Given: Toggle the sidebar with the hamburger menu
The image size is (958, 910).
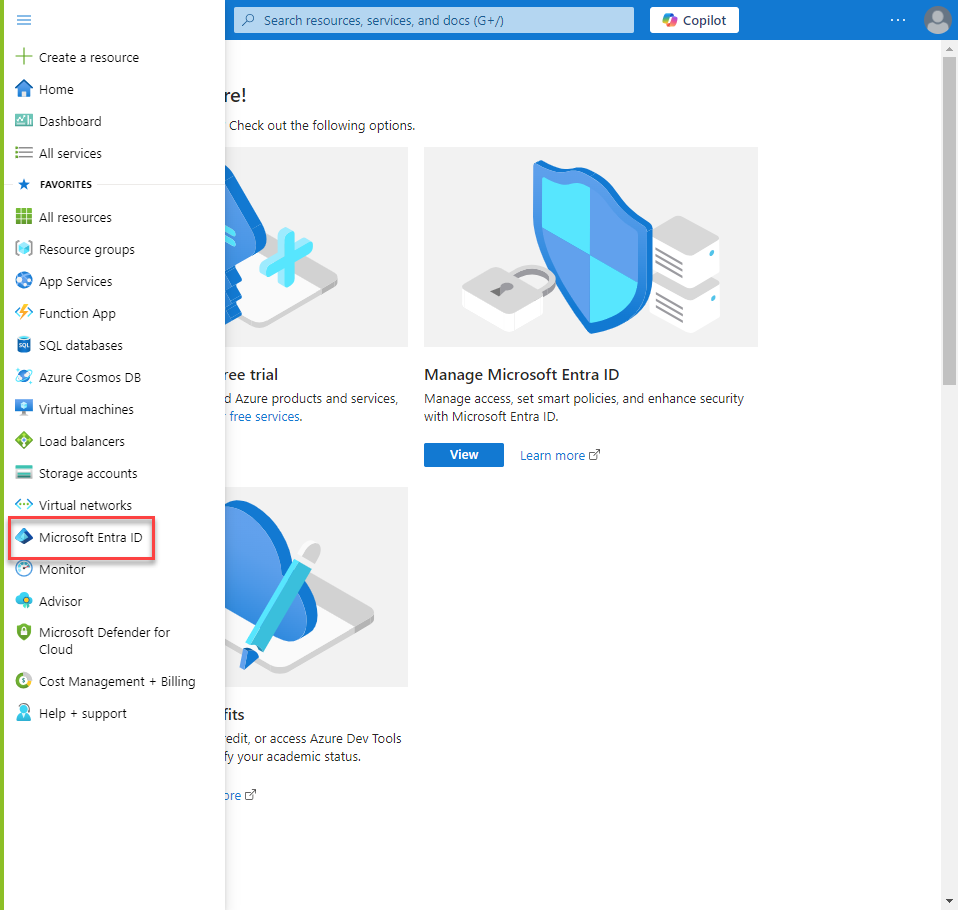Looking at the screenshot, I should coord(25,19).
